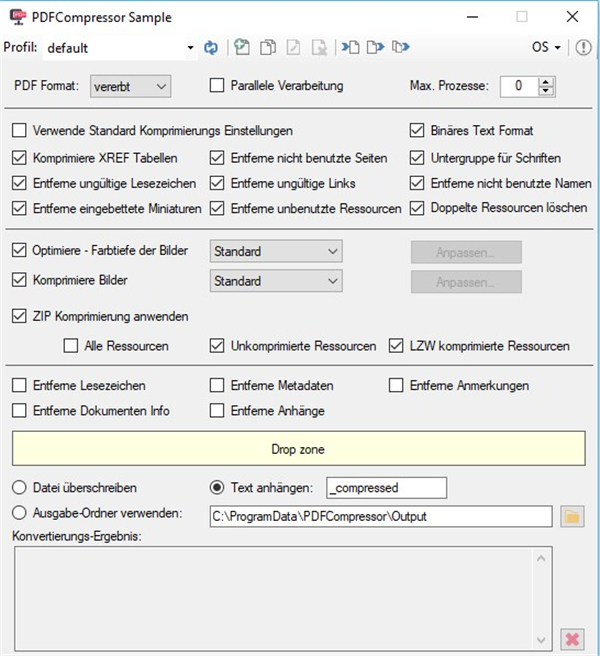Browse output folder with the folder icon
The width and height of the screenshot is (600, 656).
pos(572,516)
